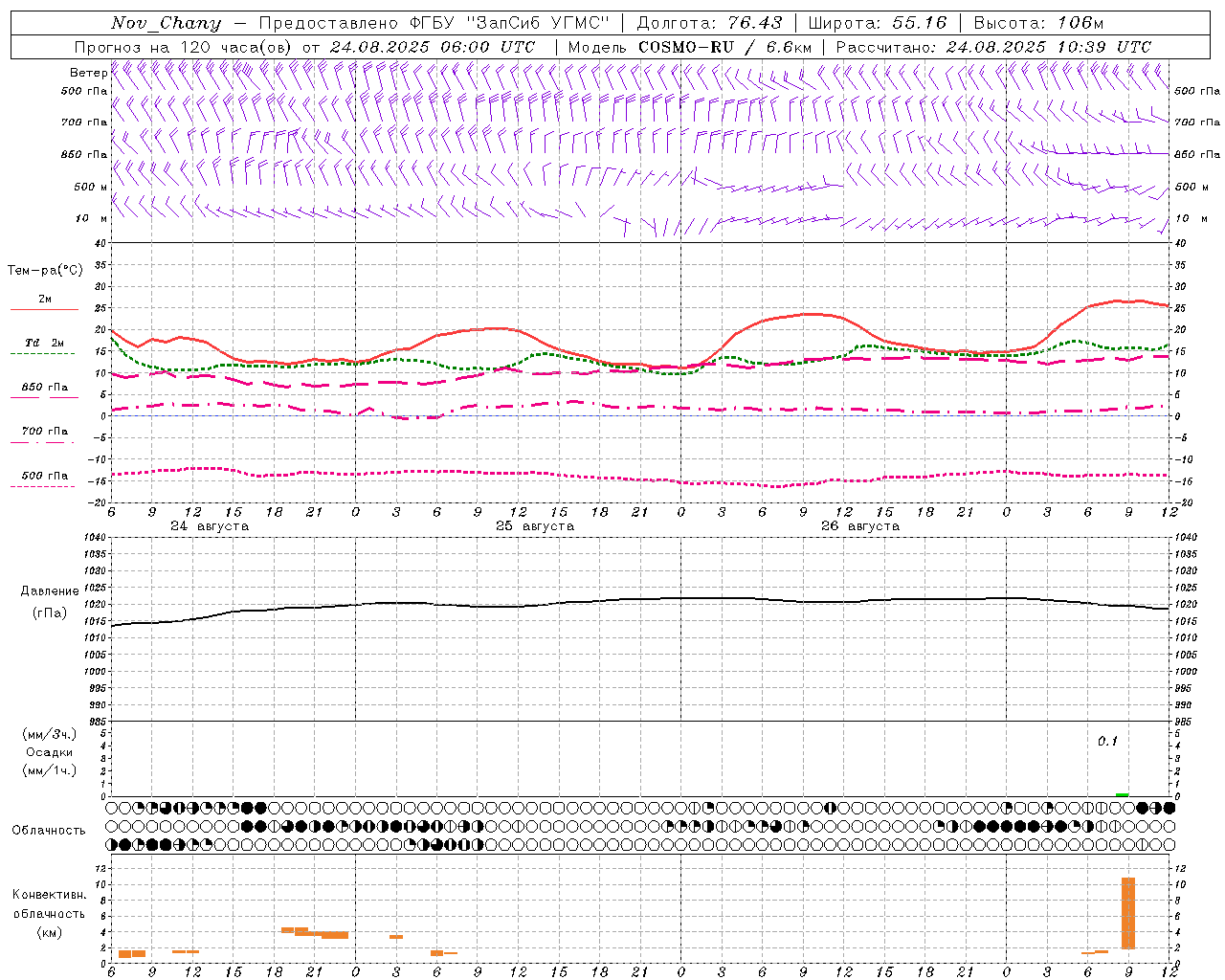Viewport: 1225px width, 980px height.
Task: Click the 'Осадки' precipitation label
Action: pyautogui.click(x=50, y=752)
